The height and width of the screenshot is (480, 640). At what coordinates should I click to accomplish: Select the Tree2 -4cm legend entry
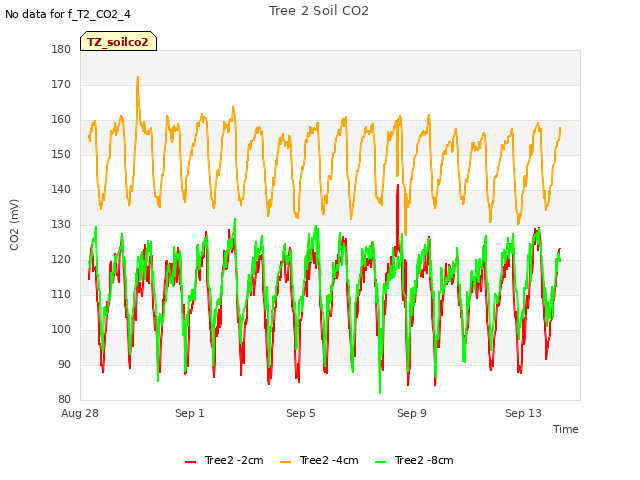(319, 460)
